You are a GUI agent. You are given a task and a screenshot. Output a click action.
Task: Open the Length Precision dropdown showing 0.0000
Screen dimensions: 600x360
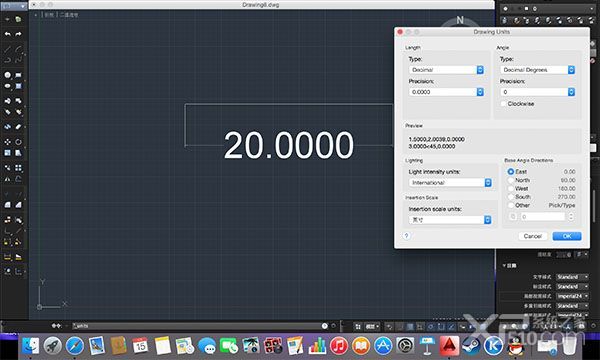pos(446,92)
